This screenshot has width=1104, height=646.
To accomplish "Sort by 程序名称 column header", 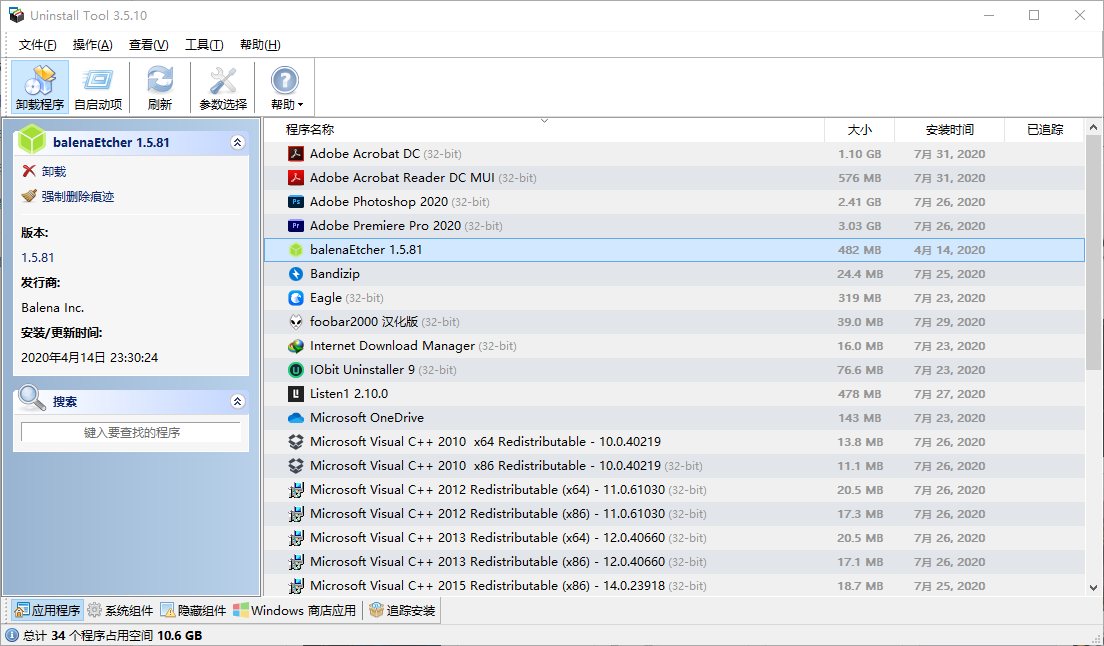I will pyautogui.click(x=544, y=129).
